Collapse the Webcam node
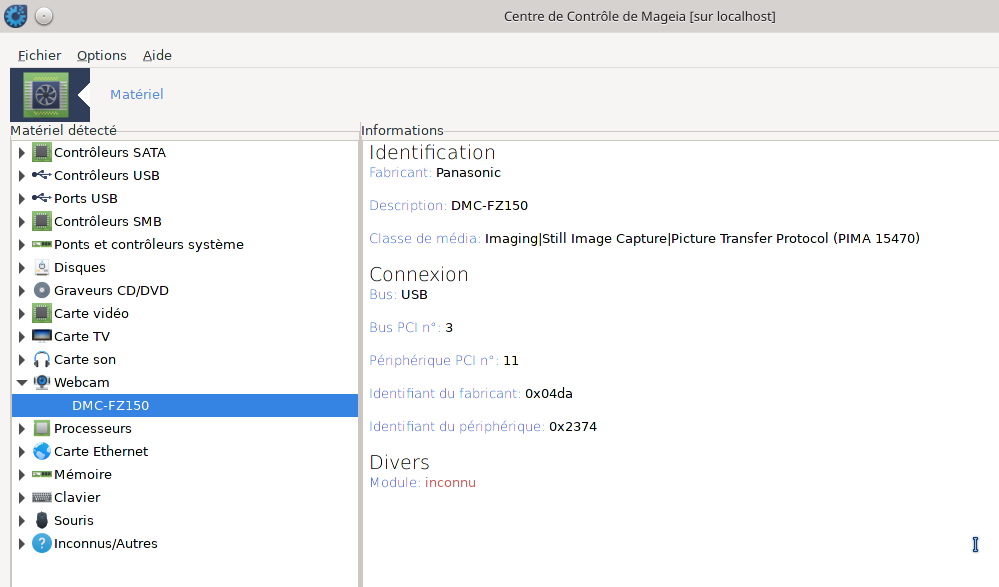The height and width of the screenshot is (587, 999). (22, 382)
